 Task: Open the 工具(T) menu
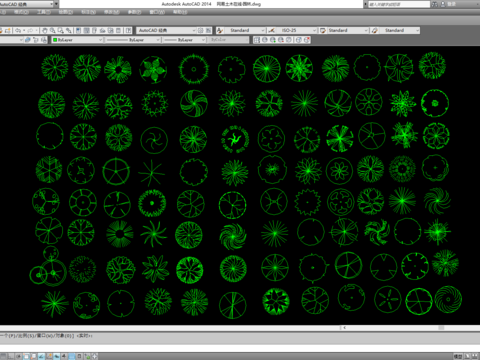point(44,12)
